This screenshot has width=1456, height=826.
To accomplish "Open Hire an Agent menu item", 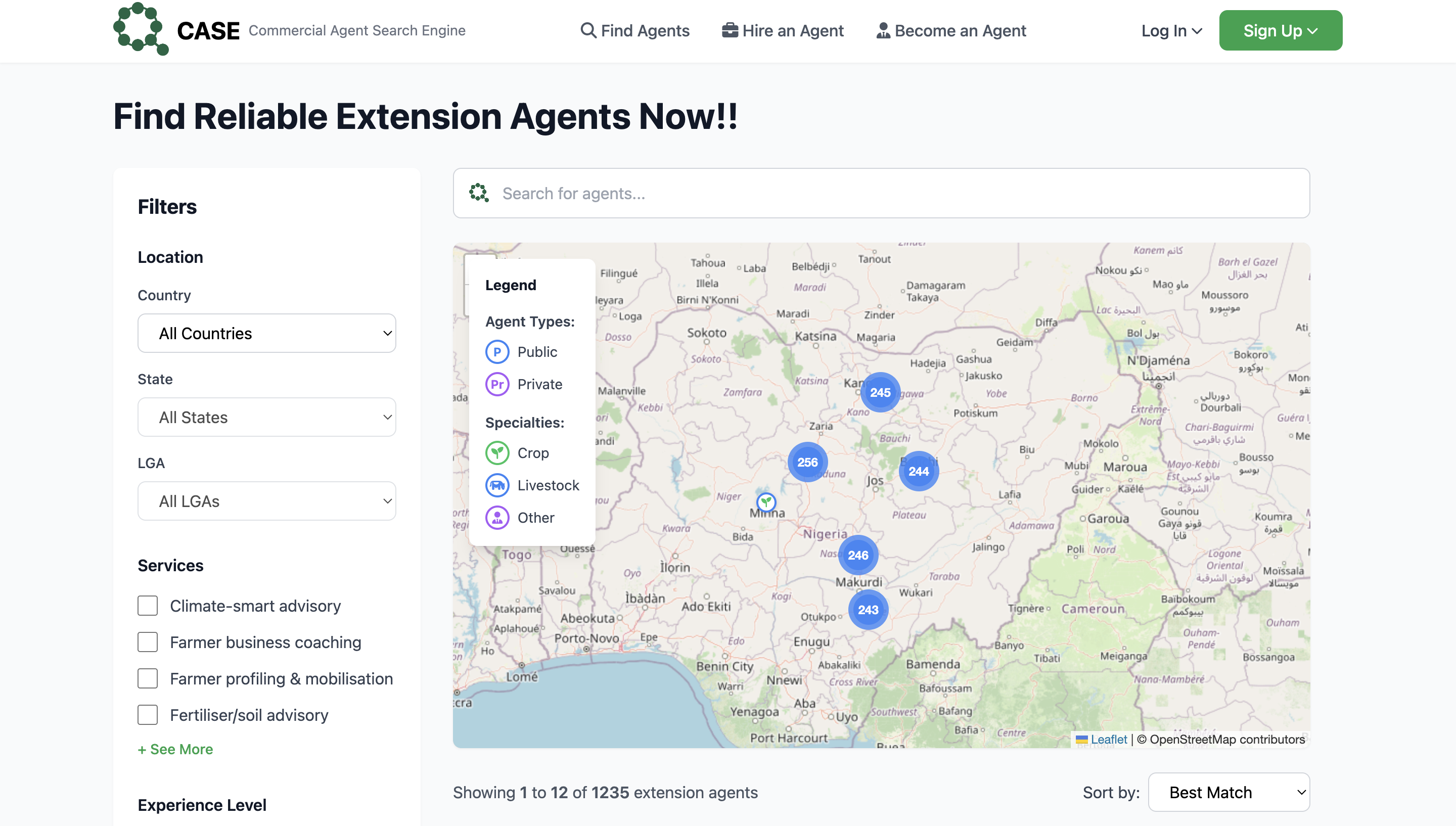I will [x=783, y=31].
